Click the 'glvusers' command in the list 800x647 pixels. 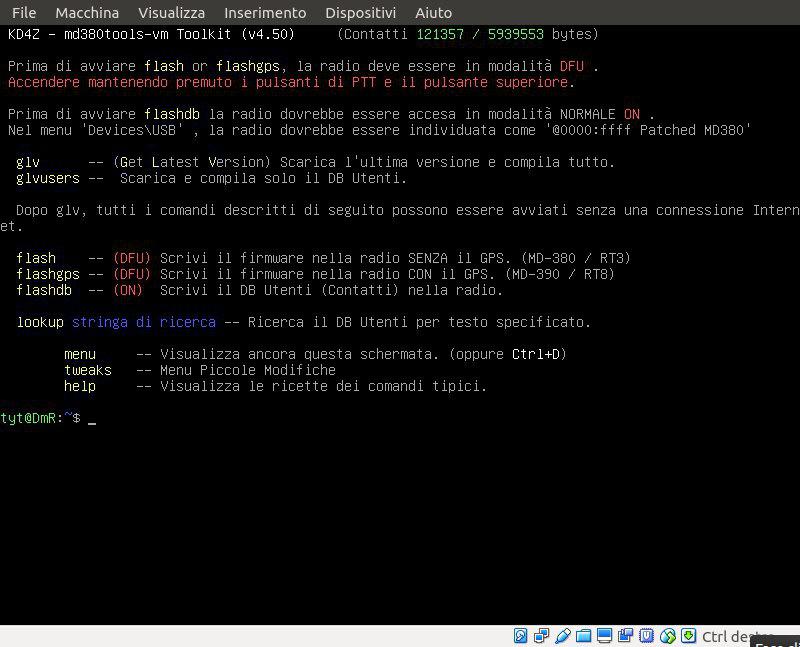click(48, 178)
